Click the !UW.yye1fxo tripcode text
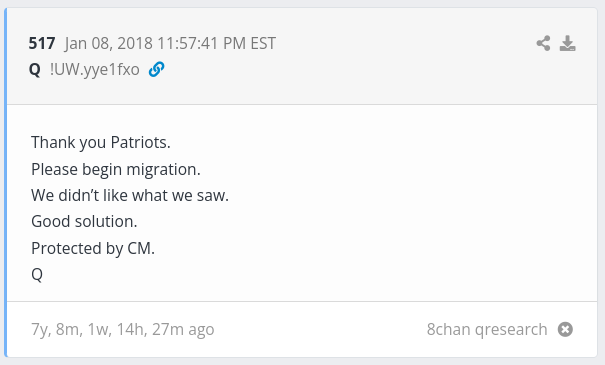Viewport: 605px width, 365px height. 95,69
